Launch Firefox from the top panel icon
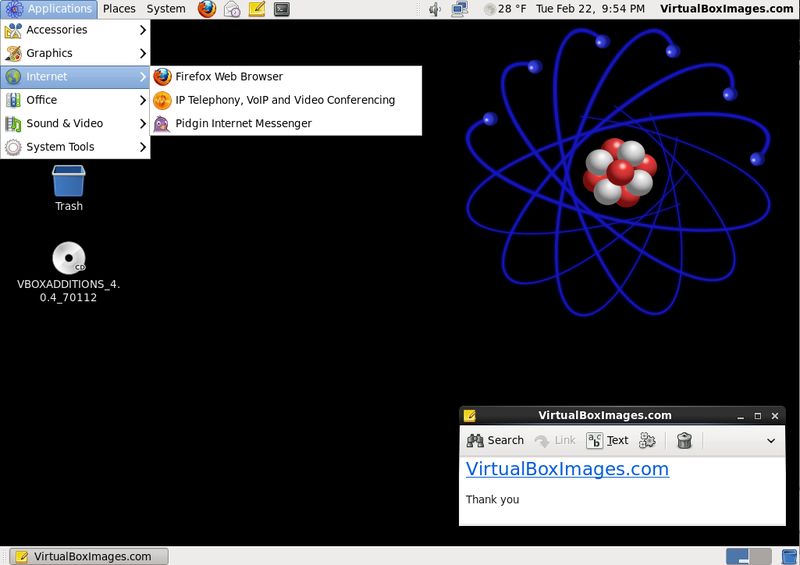The height and width of the screenshot is (565, 800). 207,9
